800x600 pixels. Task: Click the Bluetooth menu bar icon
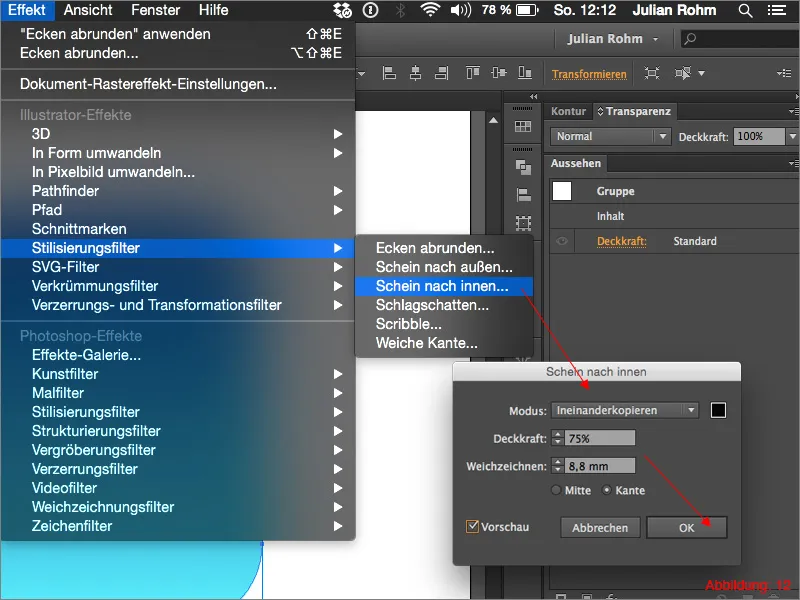(x=401, y=10)
